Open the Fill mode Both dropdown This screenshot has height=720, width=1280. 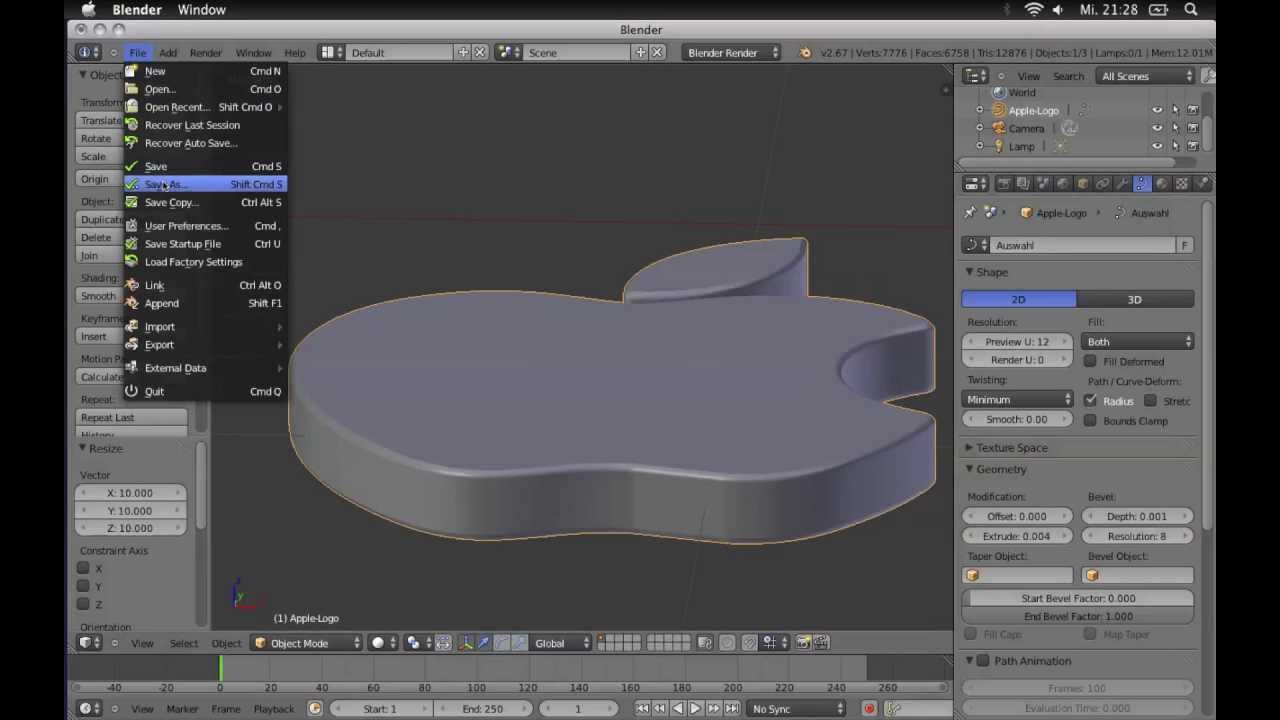[1139, 342]
